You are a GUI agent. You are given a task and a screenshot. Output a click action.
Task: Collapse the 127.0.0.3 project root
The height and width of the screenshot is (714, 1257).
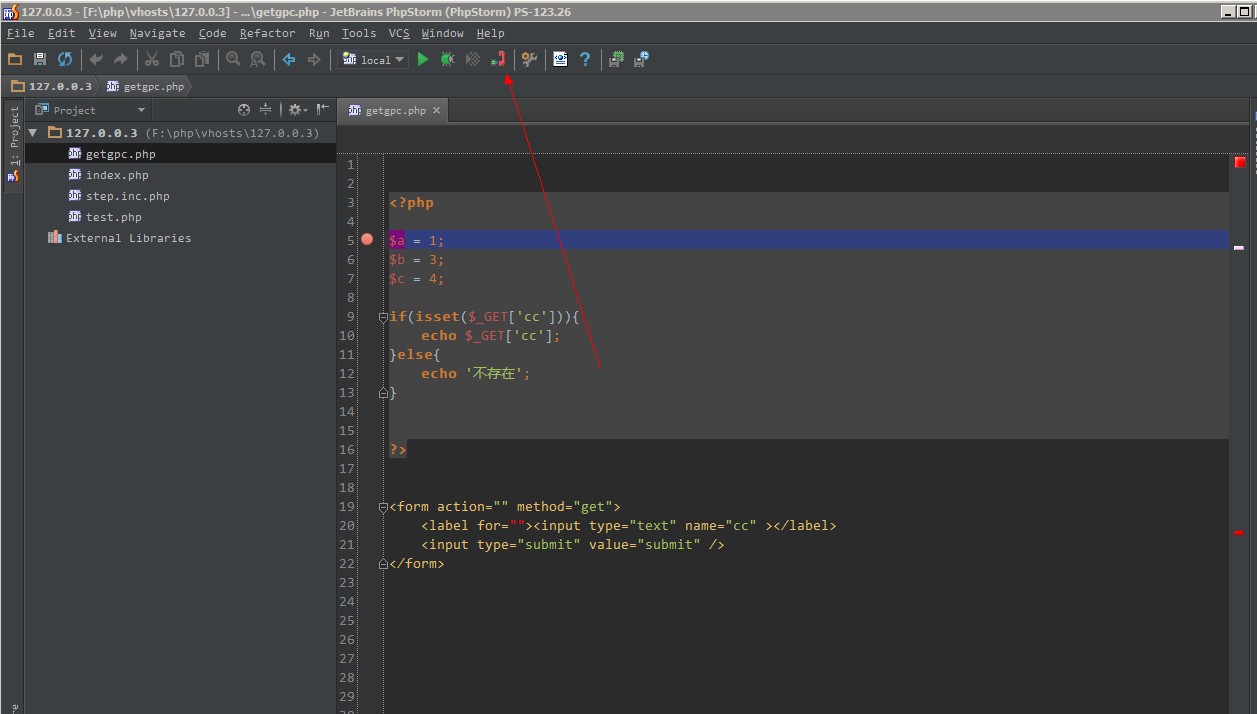[33, 133]
